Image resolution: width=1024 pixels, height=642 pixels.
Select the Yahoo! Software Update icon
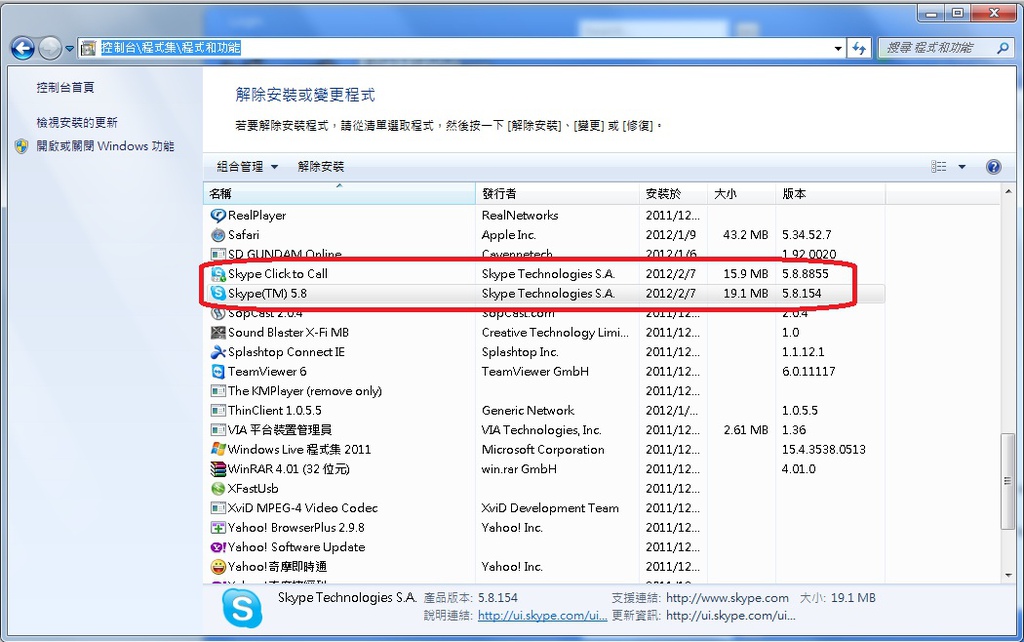tap(217, 547)
